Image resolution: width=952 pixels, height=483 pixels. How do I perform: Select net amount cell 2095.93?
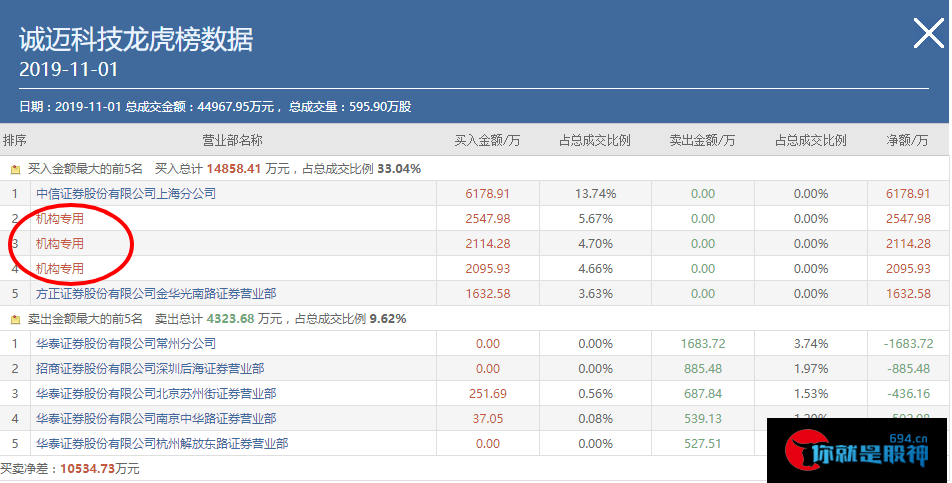pos(908,269)
